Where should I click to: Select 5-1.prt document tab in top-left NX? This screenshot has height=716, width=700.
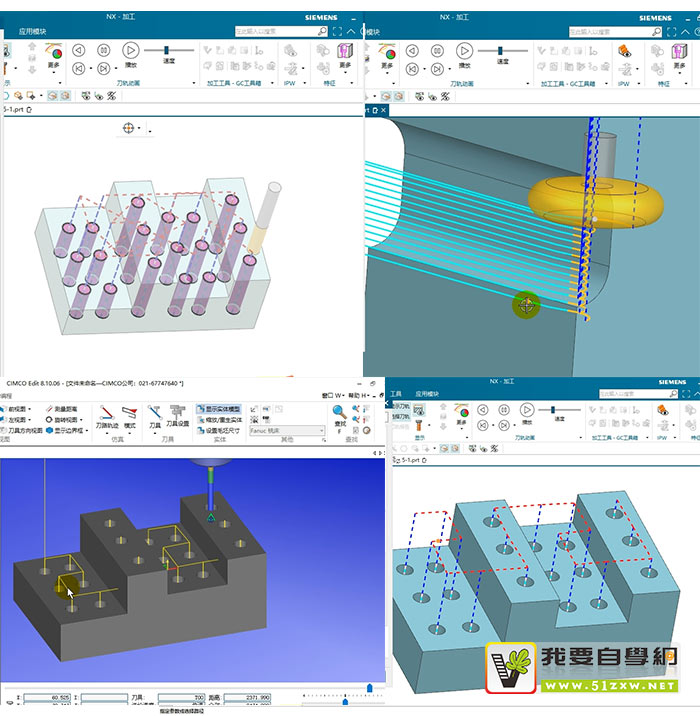pyautogui.click(x=15, y=110)
